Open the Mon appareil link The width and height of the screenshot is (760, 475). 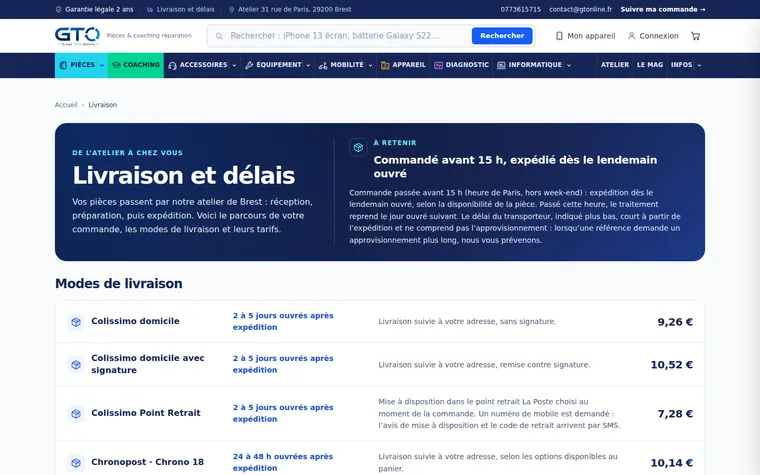[x=586, y=36]
